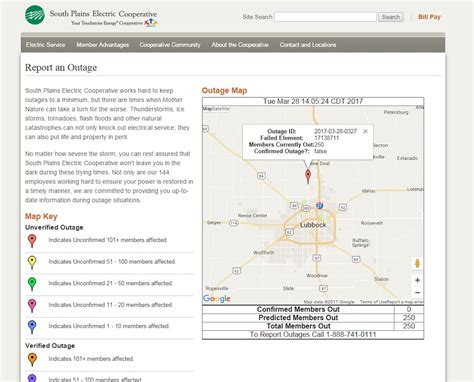The image size is (474, 382).
Task: Click the map timestamp Tue Mar 28
Action: tap(313, 101)
